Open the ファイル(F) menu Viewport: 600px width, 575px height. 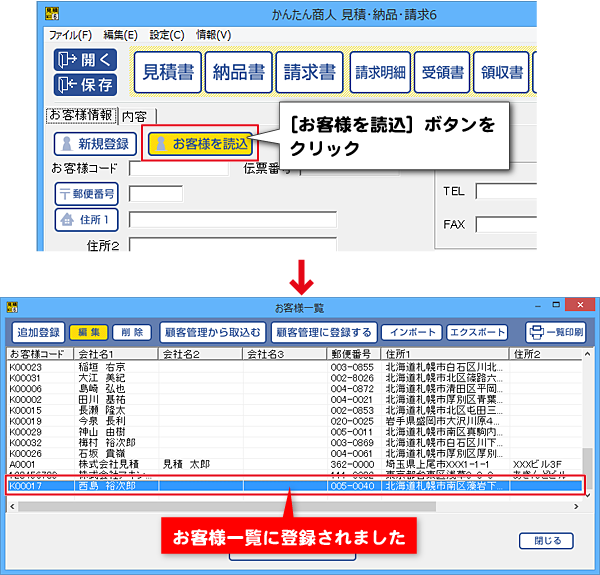point(70,35)
